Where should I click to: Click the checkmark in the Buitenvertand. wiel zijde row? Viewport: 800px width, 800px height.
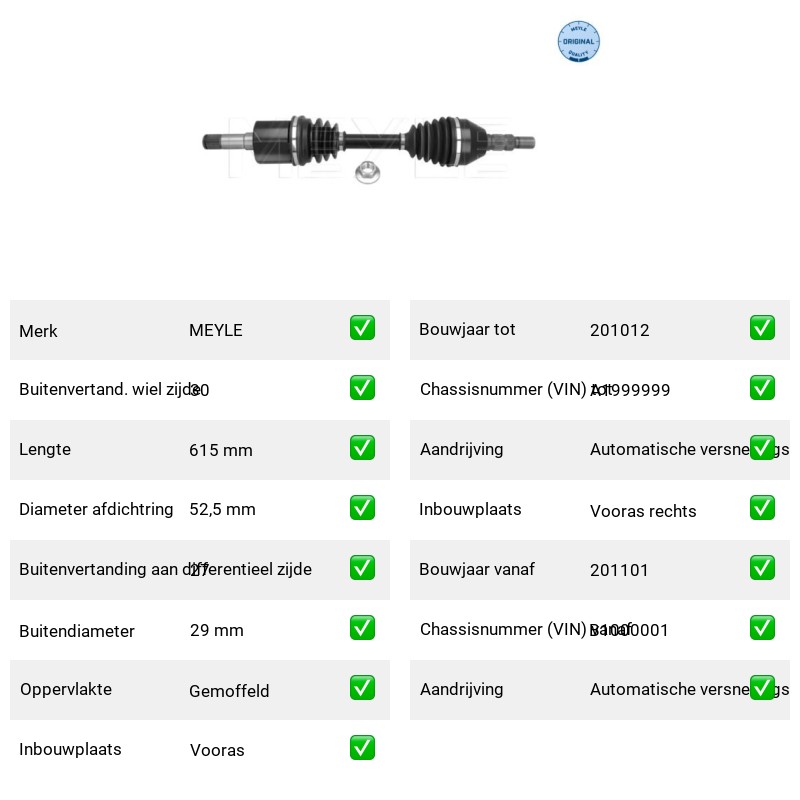pyautogui.click(x=362, y=388)
